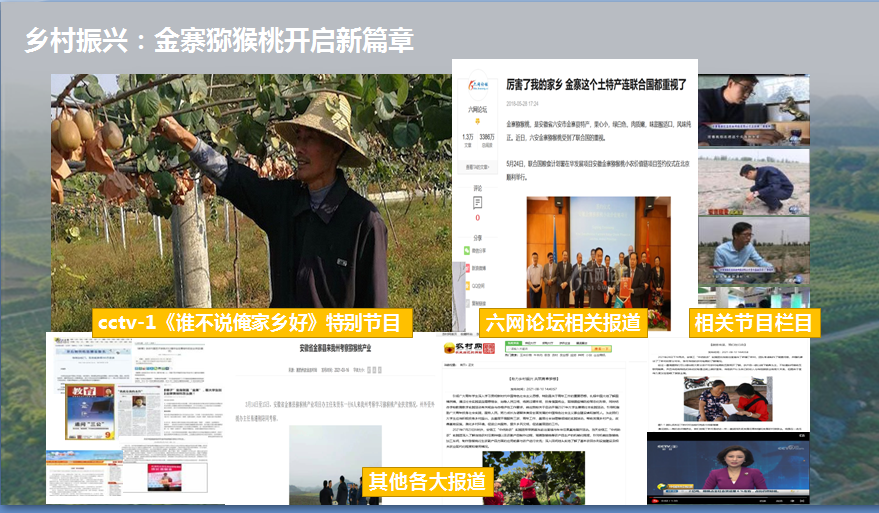Viewport: 879px width, 513px height.
Task: Click the 教育 newspaper front page image
Action: point(90,413)
